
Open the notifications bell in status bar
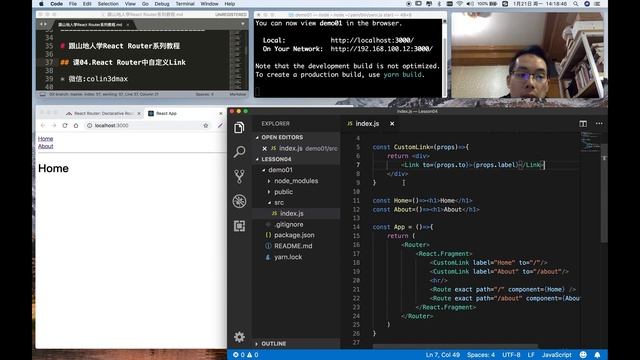(x=597, y=355)
